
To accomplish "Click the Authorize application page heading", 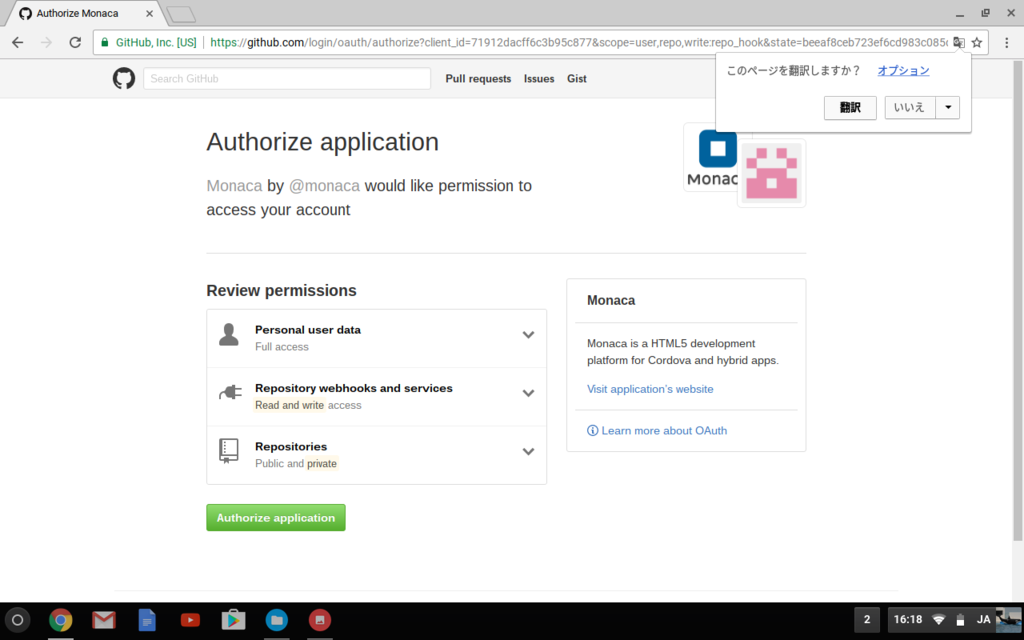I will (x=323, y=142).
